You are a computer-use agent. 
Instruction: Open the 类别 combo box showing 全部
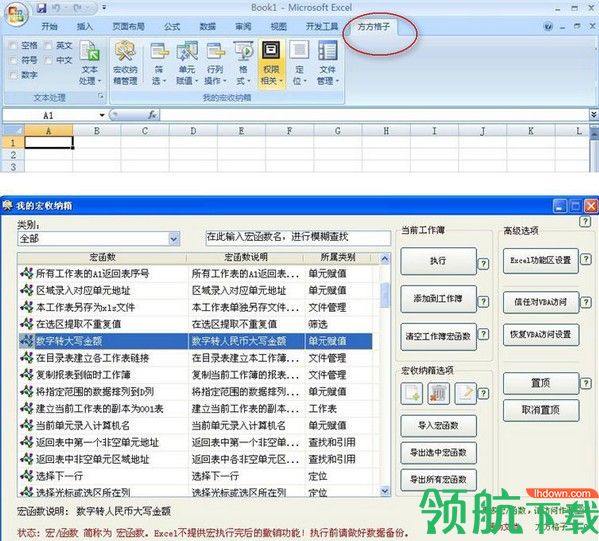pos(99,239)
